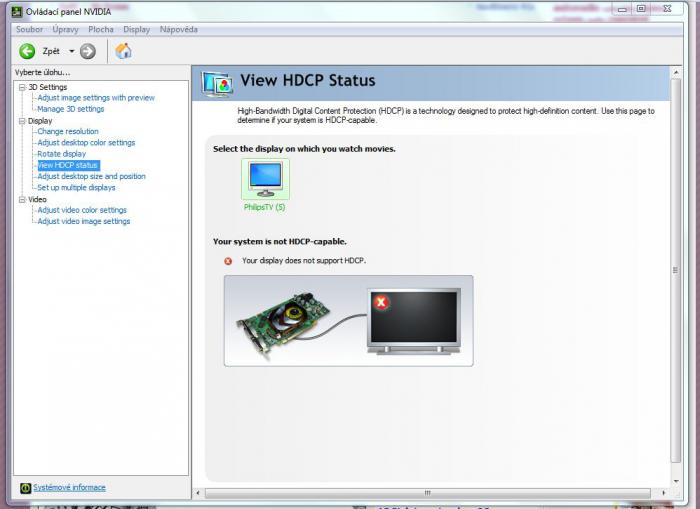Screen dimensions: 700x509
Task: Click the horizontal scrollbar at the bottom
Action: click(x=428, y=493)
